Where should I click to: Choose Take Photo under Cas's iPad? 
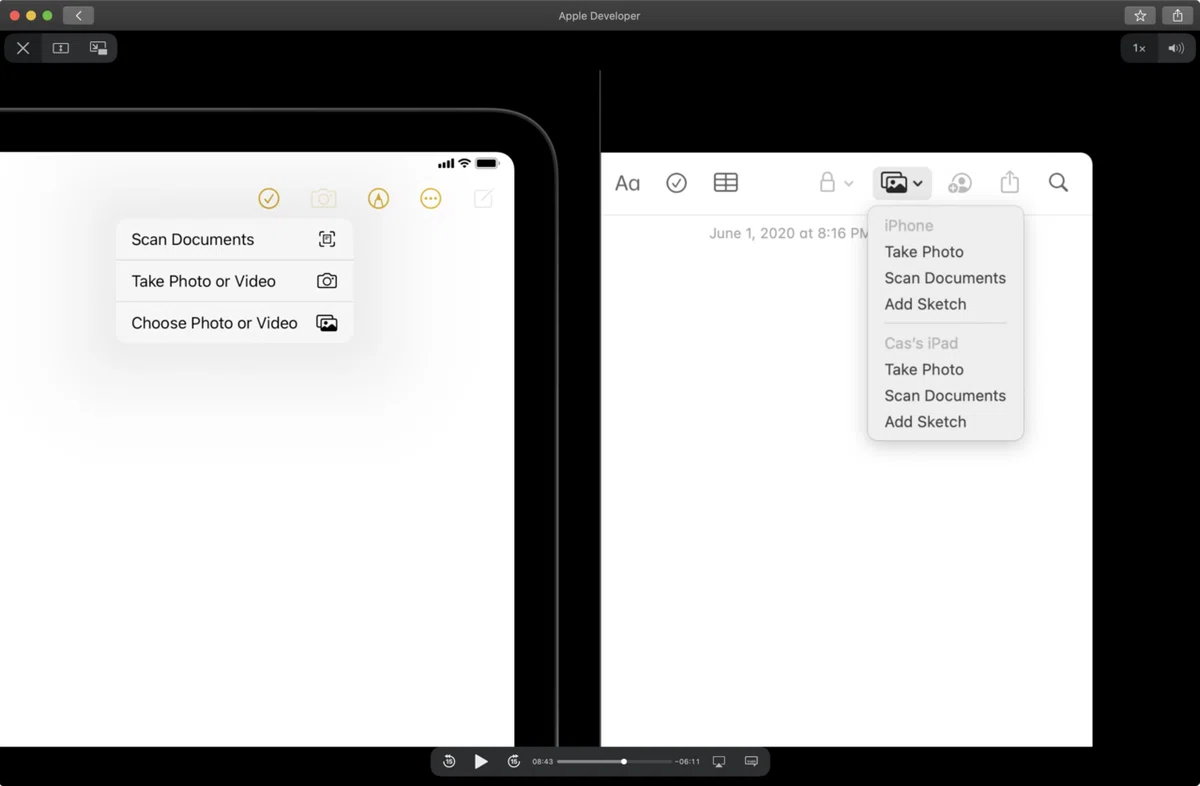point(924,369)
